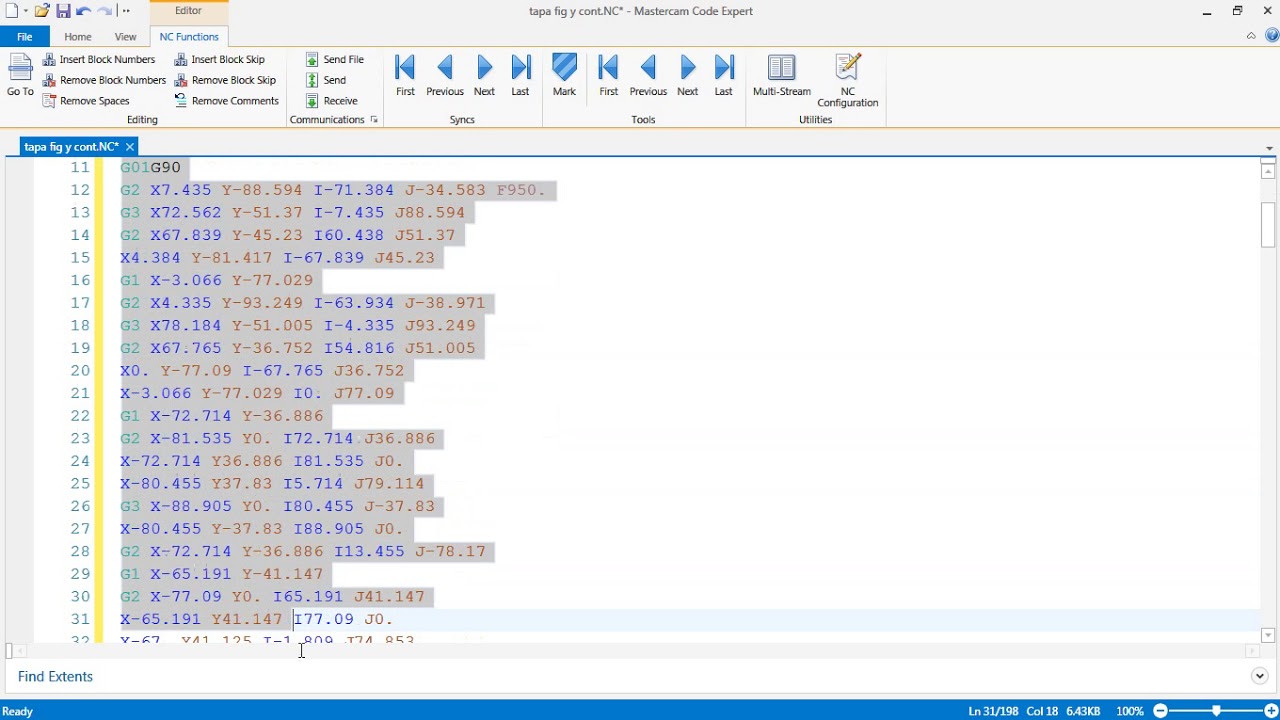Screen dimensions: 1280x720
Task: Save file with the floppy disk icon
Action: tap(63, 11)
